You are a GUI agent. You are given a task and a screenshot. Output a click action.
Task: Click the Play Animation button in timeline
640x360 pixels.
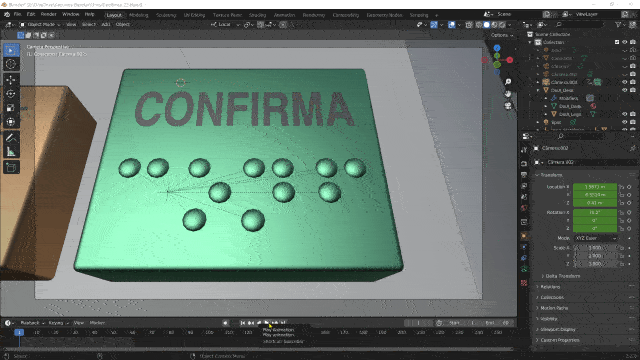(267, 323)
